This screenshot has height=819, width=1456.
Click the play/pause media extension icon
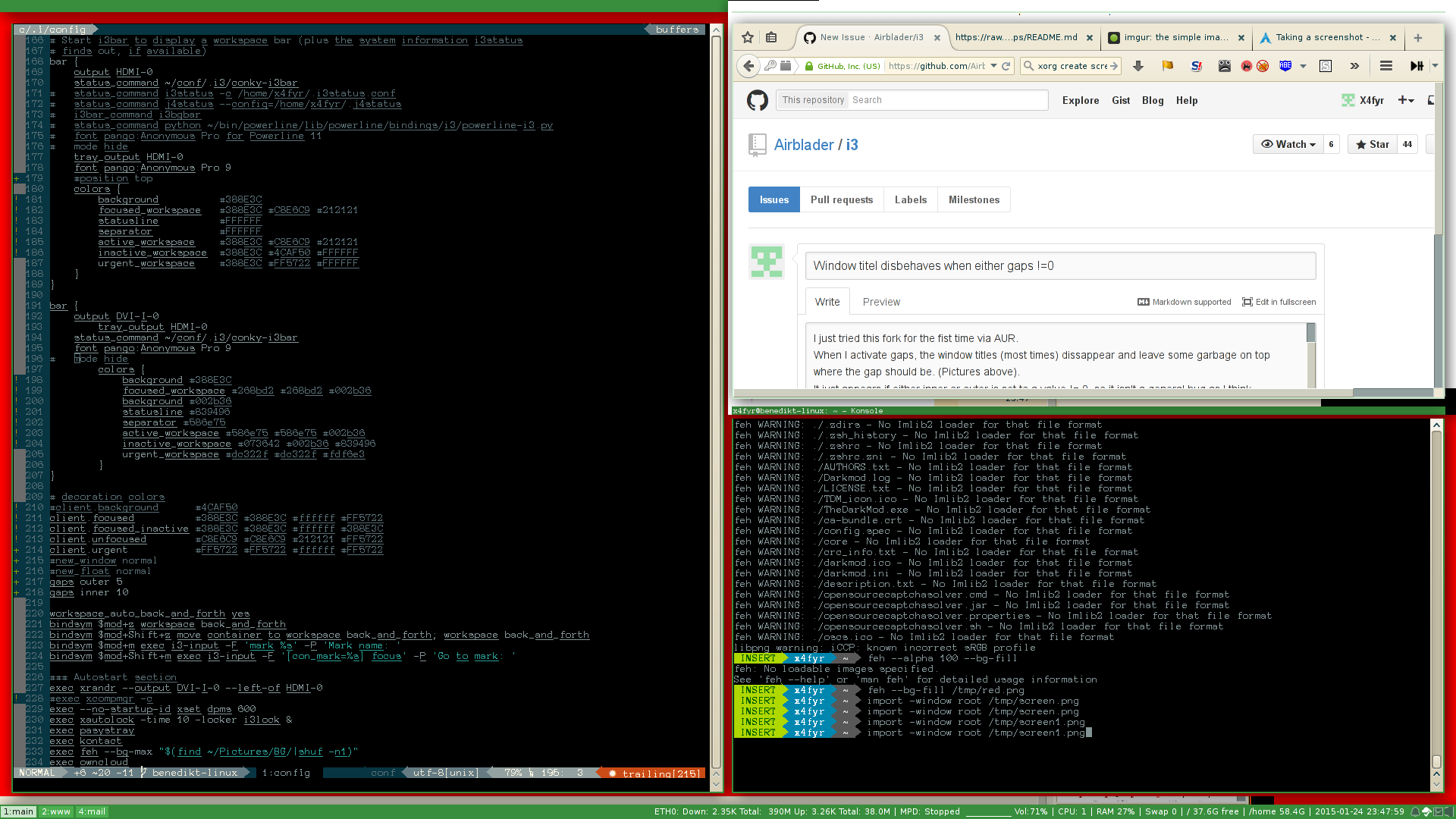(x=1417, y=66)
